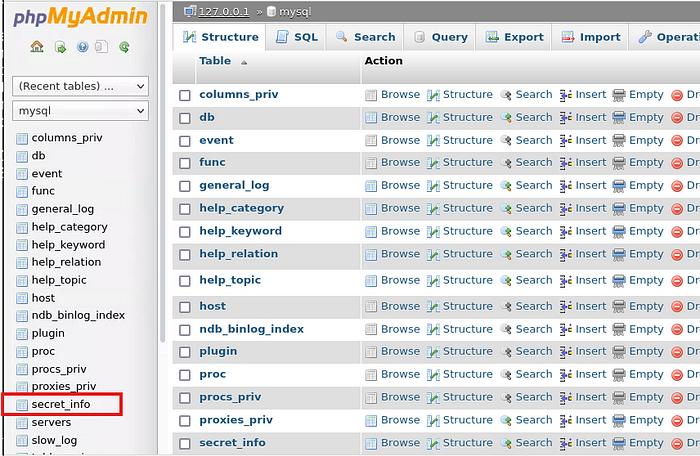Open the blue help documentation icon
The image size is (700, 456).
(x=83, y=46)
